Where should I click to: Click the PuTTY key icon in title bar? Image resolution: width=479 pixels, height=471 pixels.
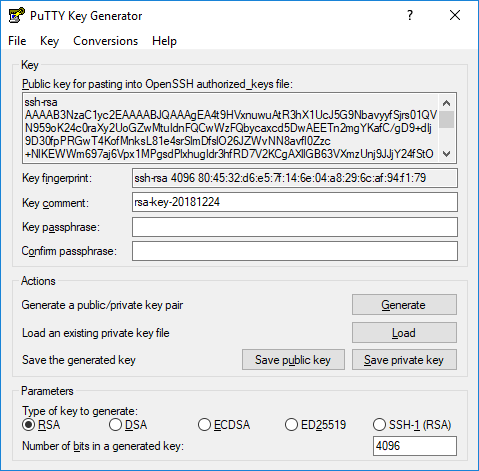point(16,15)
